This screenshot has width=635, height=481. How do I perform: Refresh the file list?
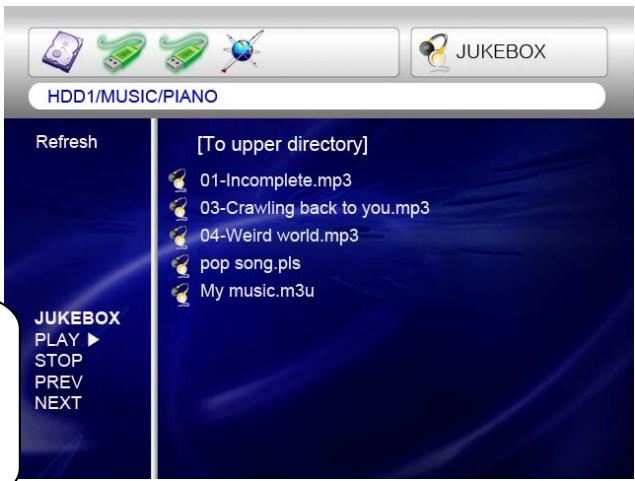point(66,143)
